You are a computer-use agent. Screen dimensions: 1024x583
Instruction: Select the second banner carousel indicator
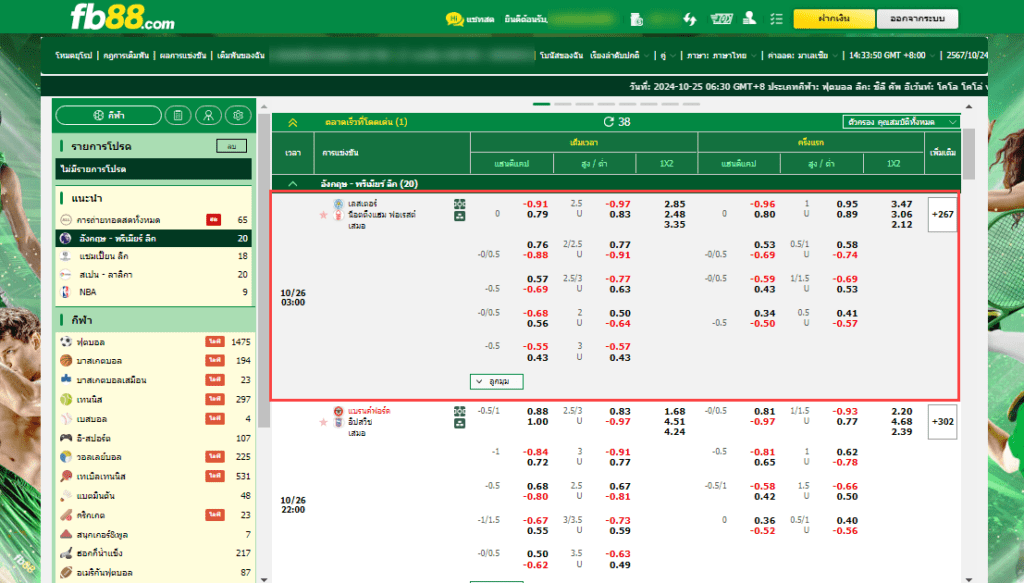[x=563, y=104]
